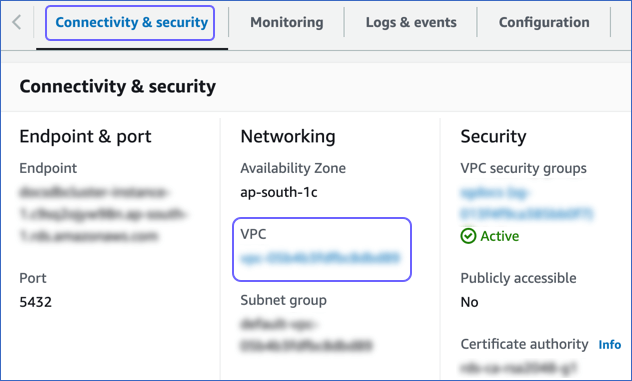Click the Certificate authority label
The height and width of the screenshot is (381, 632).
pos(524,344)
